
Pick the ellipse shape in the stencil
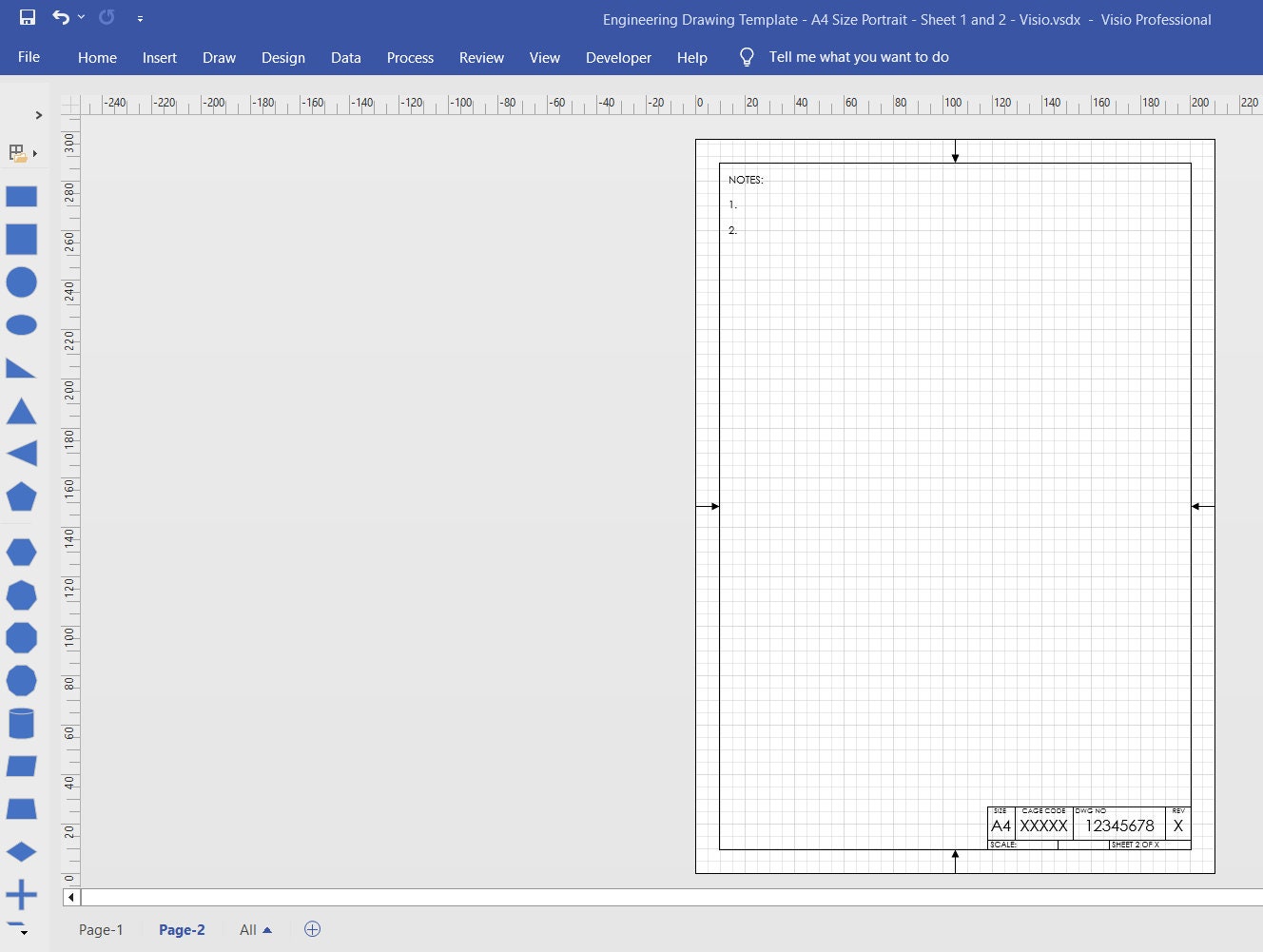(x=21, y=324)
